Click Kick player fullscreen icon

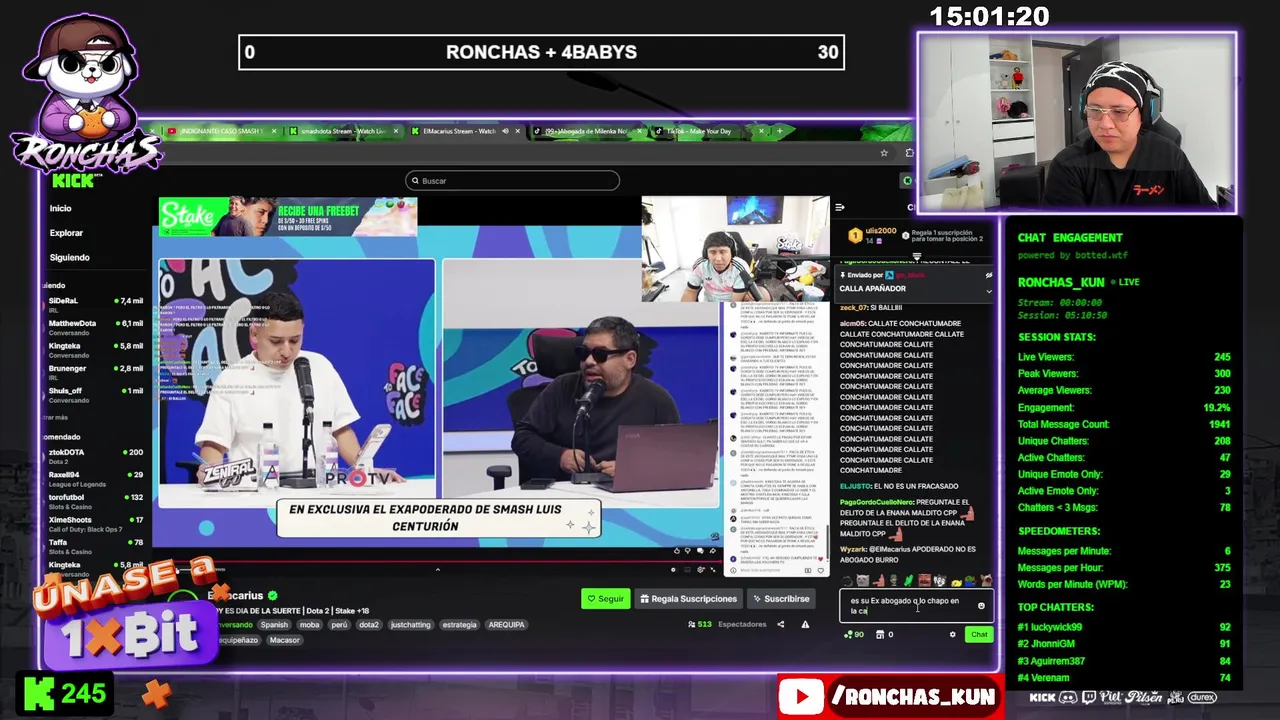coord(714,569)
